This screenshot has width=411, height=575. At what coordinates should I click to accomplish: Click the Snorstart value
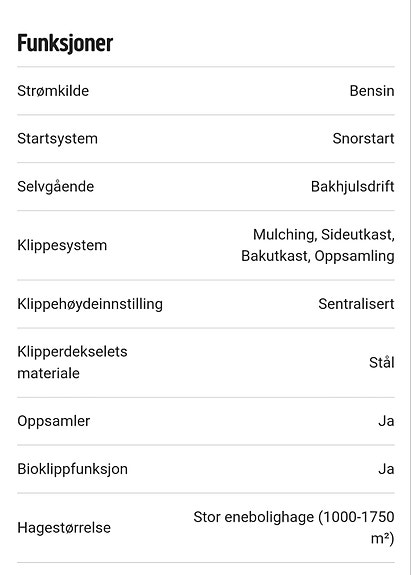tap(363, 139)
